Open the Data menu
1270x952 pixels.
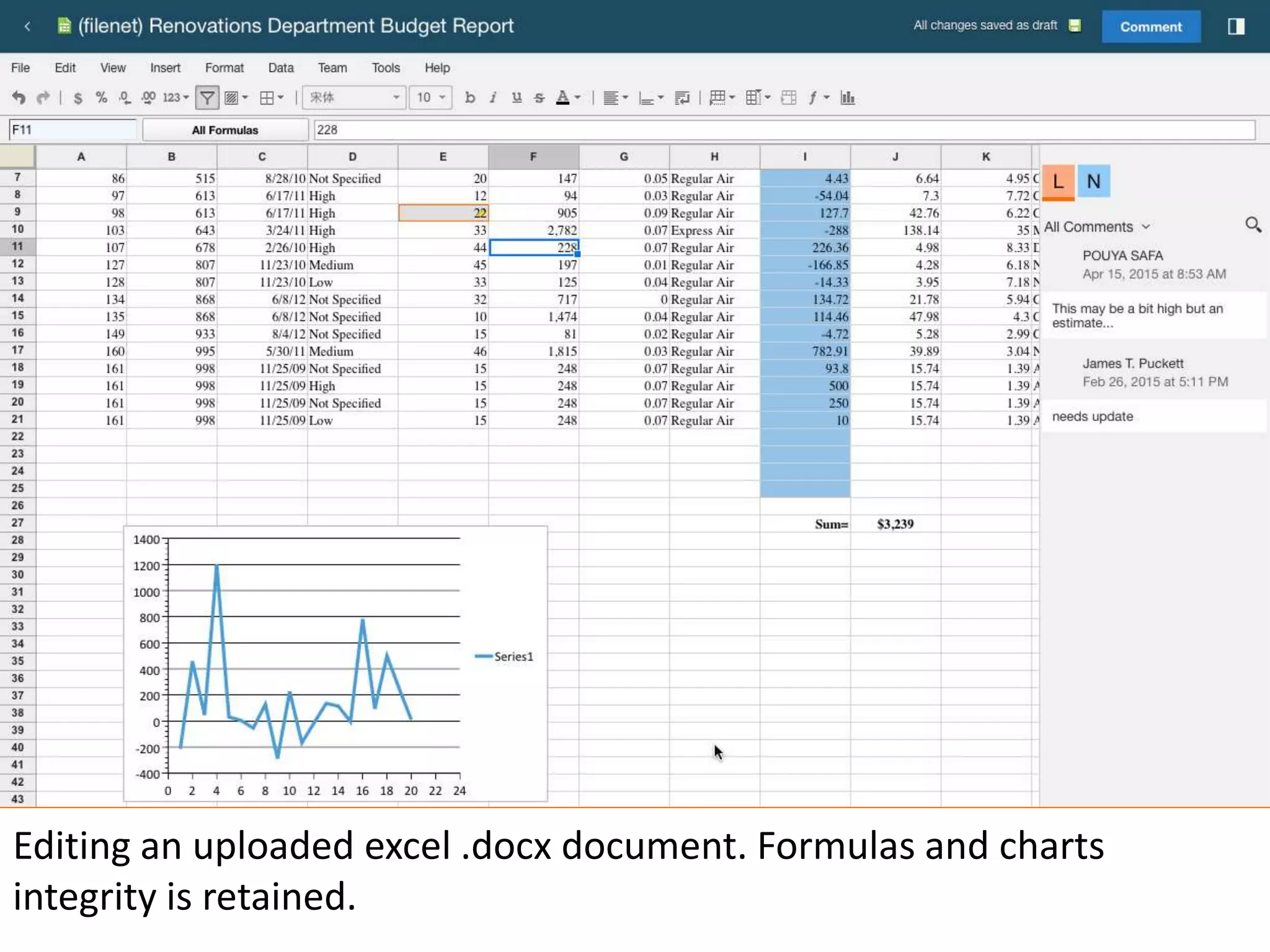(281, 68)
